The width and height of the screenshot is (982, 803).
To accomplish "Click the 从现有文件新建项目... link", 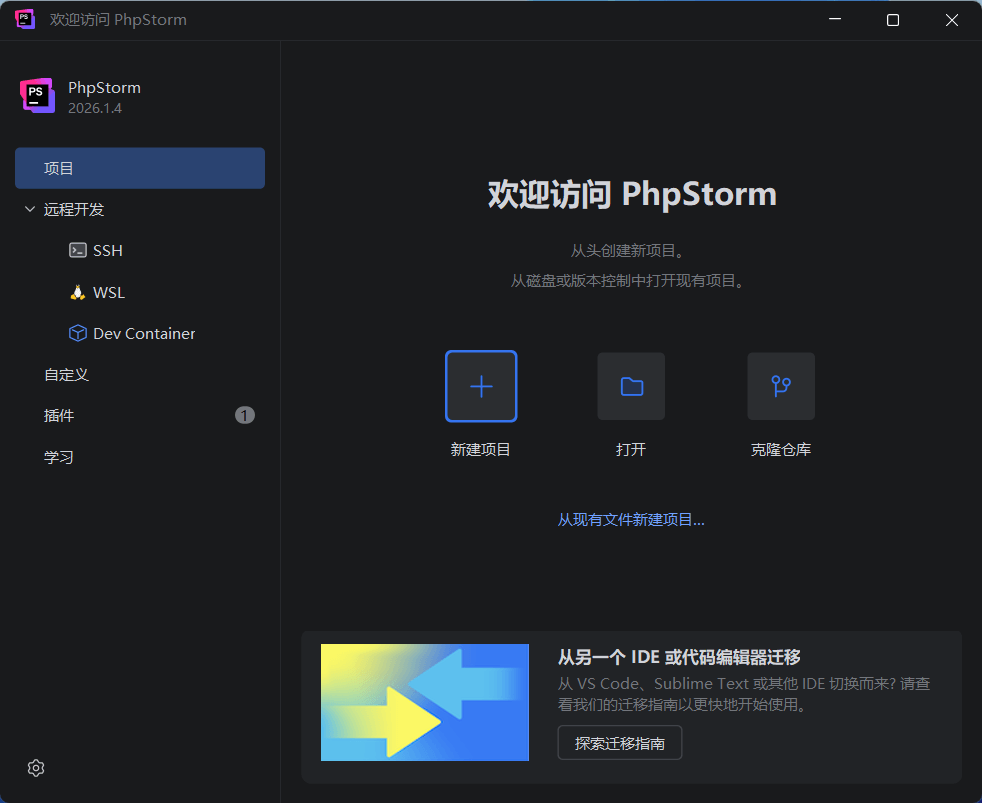I will 631,520.
